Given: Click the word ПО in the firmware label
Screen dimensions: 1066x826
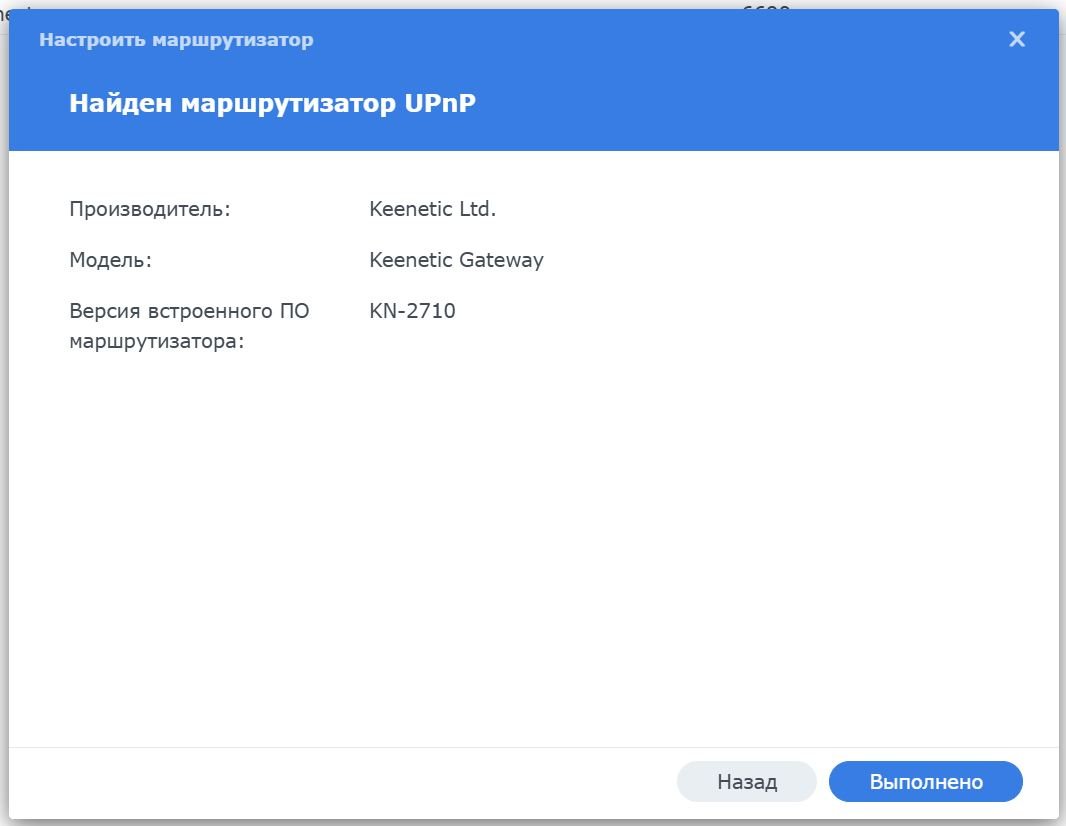Looking at the screenshot, I should pos(293,311).
